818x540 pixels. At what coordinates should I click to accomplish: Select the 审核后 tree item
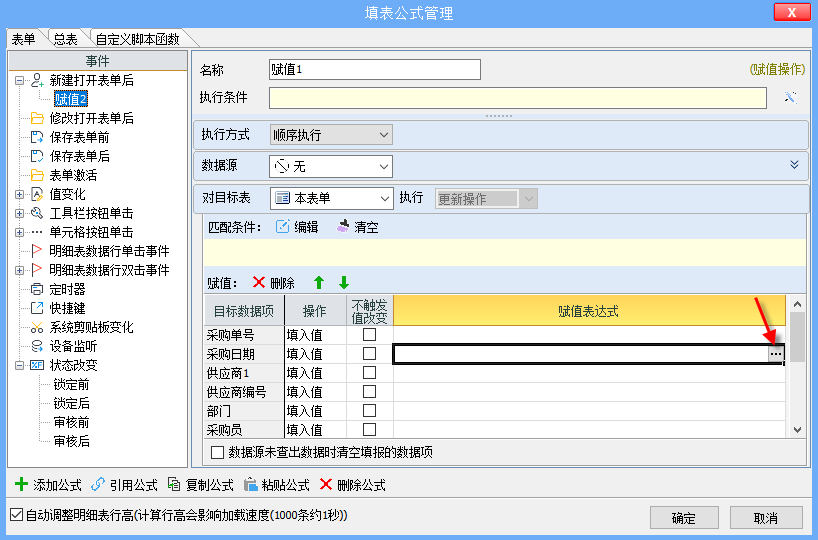tap(71, 441)
